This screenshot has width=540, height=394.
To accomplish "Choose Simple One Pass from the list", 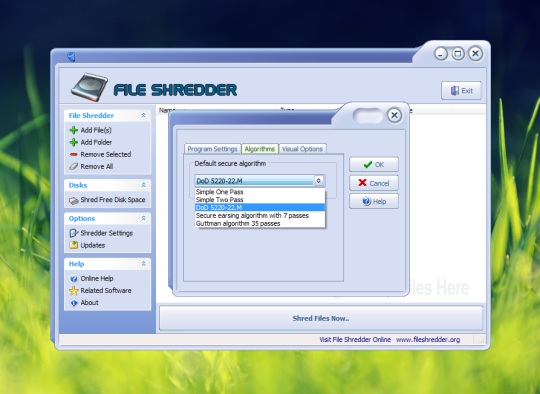I will [x=260, y=192].
